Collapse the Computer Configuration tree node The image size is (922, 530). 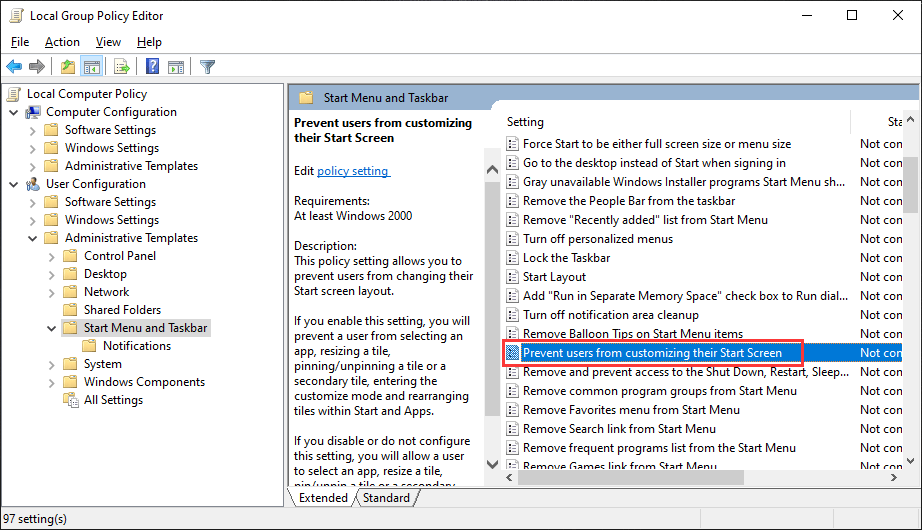(13, 112)
